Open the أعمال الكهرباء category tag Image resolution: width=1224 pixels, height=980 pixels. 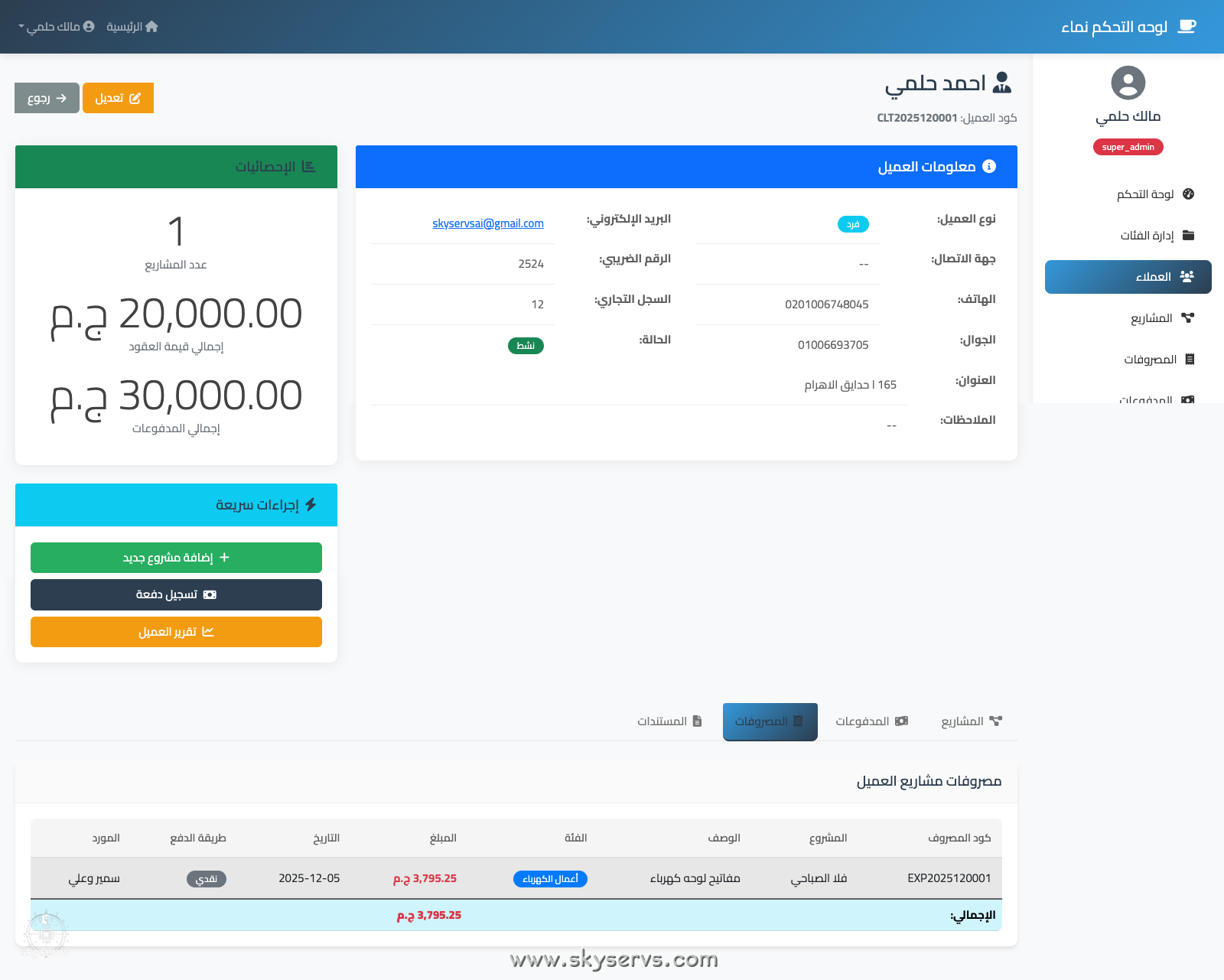coord(550,879)
